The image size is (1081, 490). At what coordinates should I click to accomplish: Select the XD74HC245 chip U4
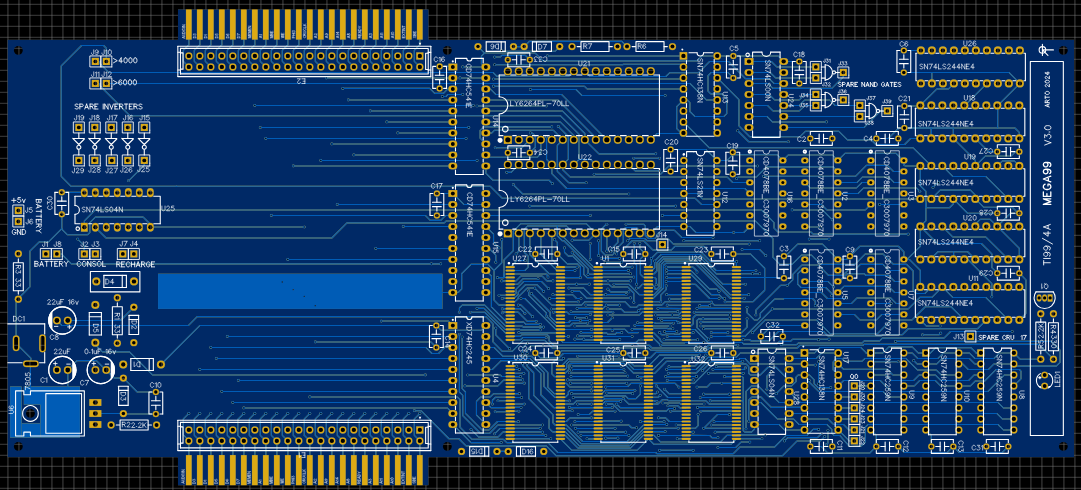468,374
